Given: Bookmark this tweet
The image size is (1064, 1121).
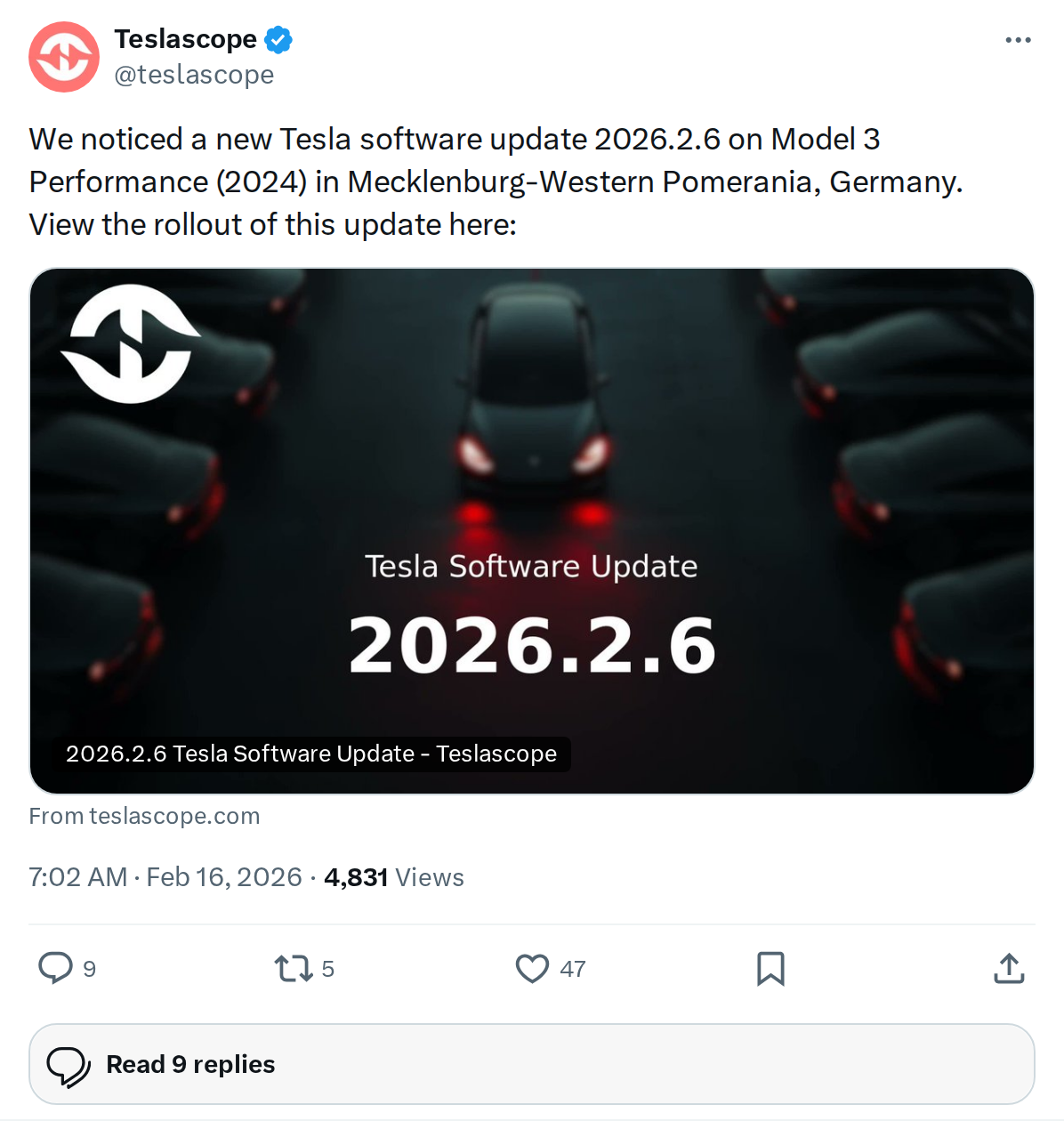Looking at the screenshot, I should [770, 969].
